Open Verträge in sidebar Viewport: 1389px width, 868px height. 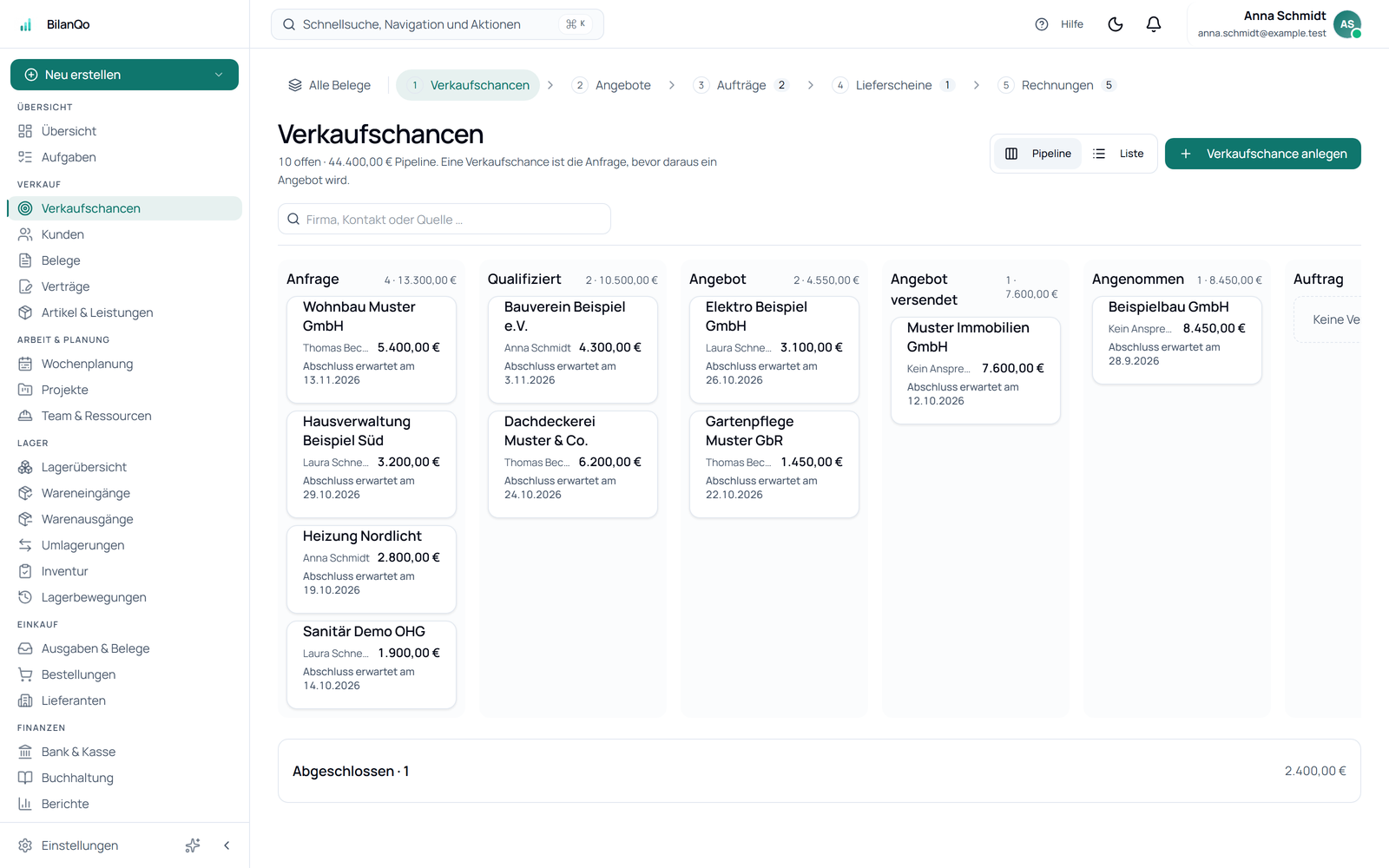click(125, 286)
